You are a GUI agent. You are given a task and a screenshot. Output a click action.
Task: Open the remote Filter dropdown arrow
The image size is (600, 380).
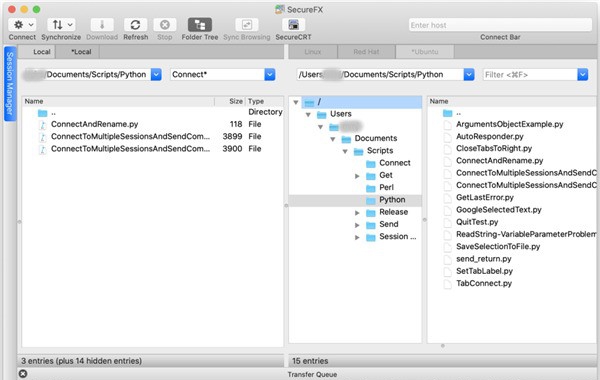tap(582, 74)
